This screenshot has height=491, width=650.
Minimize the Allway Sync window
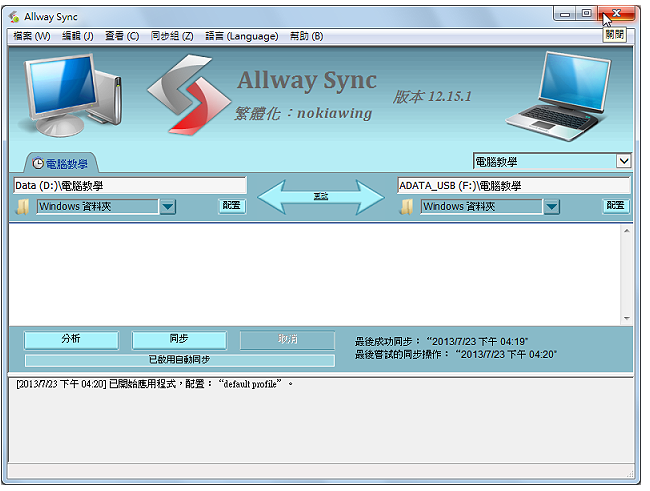click(x=565, y=14)
